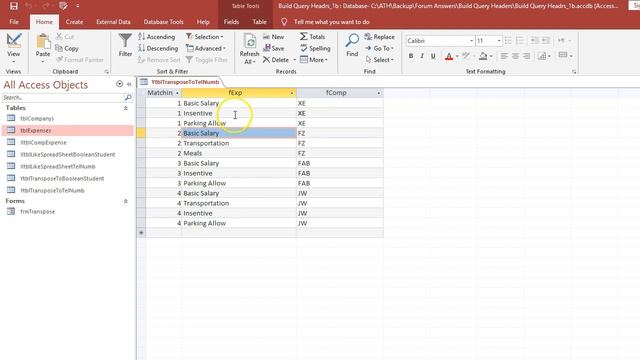Image resolution: width=640 pixels, height=360 pixels.
Task: Center align the text
Action: [x=516, y=56]
